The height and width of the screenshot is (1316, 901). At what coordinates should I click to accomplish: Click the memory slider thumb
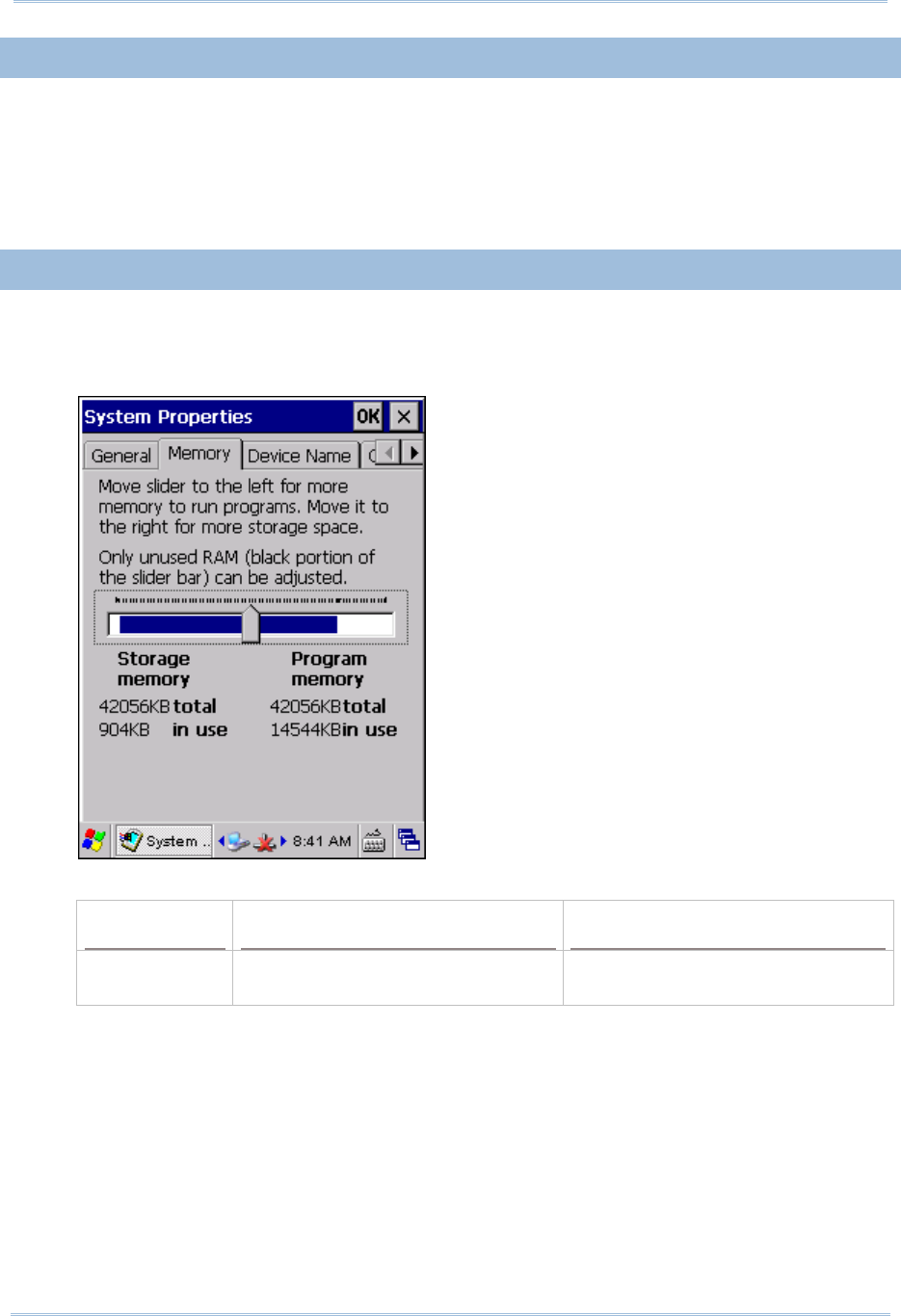tap(251, 622)
